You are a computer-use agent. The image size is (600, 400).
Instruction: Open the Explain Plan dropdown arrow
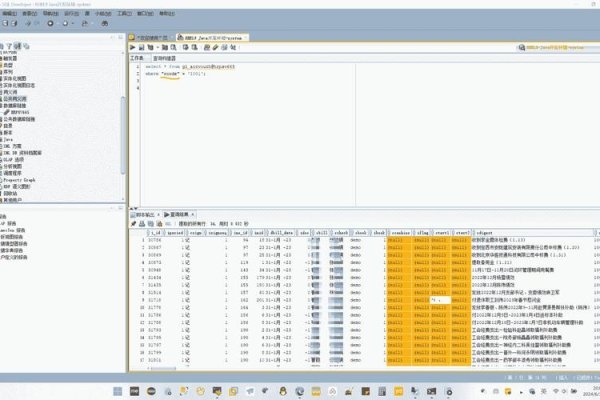tap(160, 47)
